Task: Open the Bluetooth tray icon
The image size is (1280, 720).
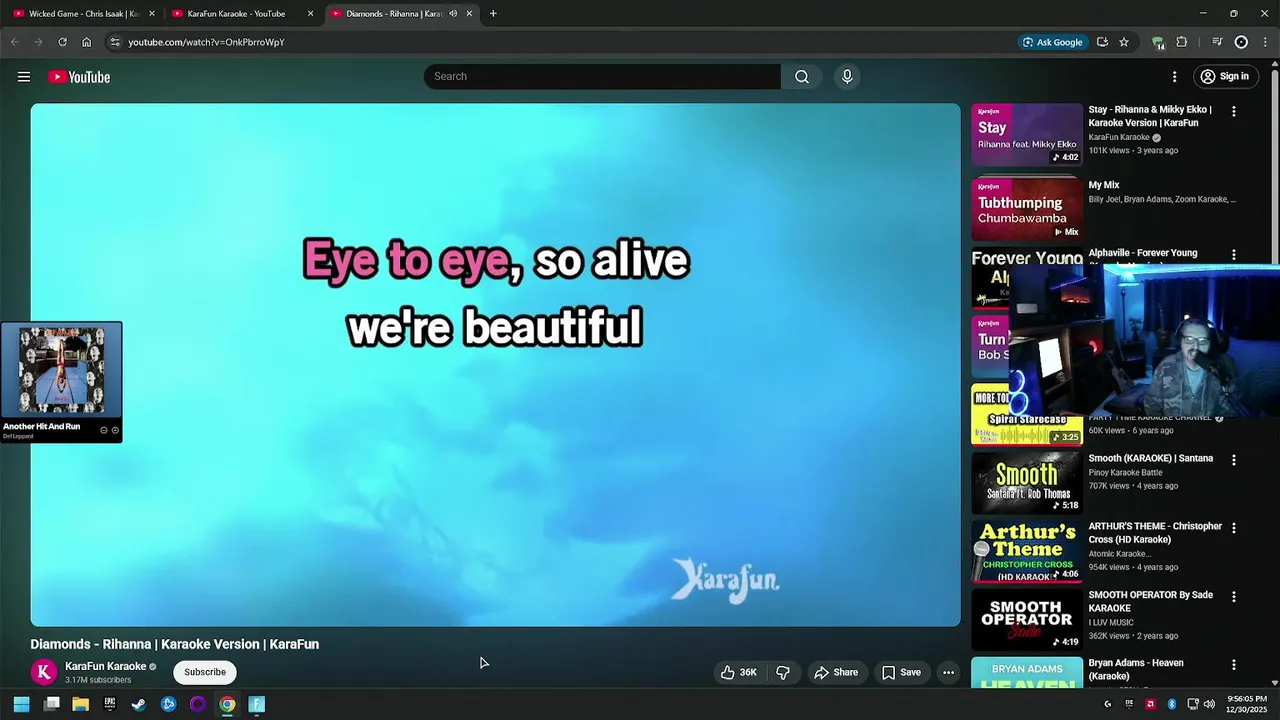Action: [x=1172, y=704]
